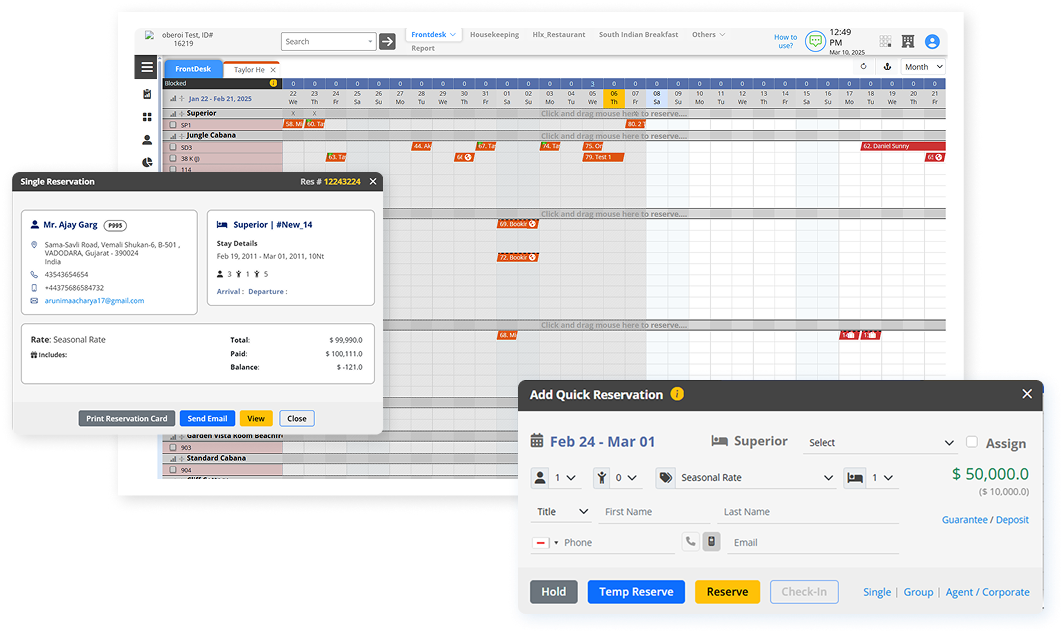Click the yellow Reserve button
The height and width of the screenshot is (634, 1064).
(727, 592)
